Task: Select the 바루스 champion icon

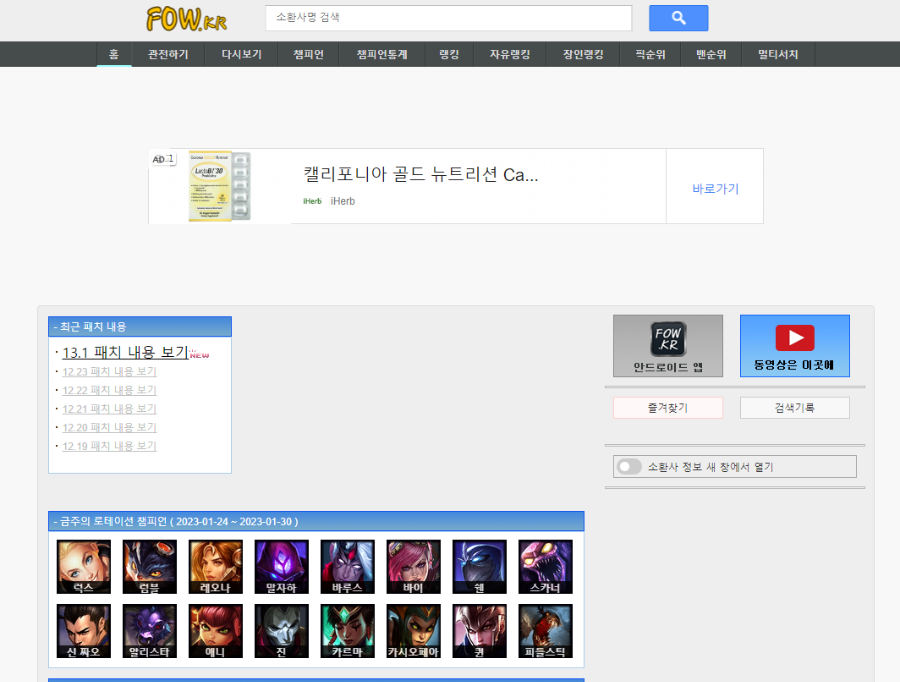Action: [x=348, y=567]
